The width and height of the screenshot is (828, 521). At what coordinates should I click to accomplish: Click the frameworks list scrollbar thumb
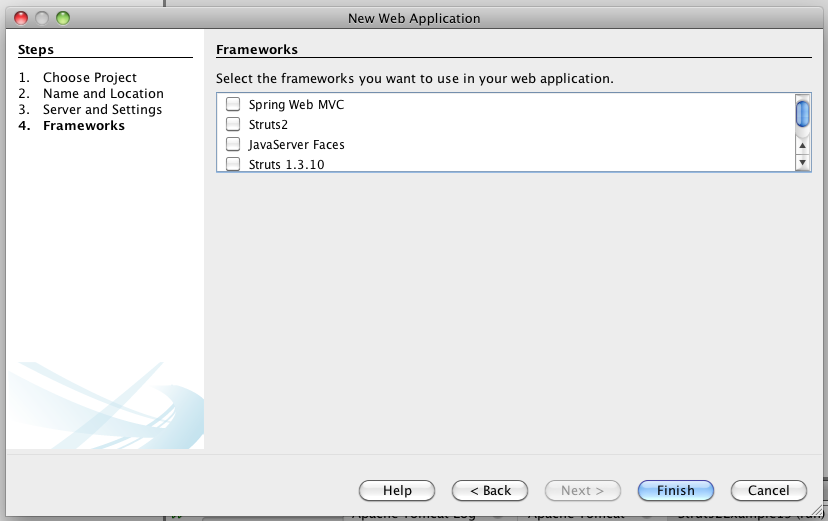coord(803,113)
